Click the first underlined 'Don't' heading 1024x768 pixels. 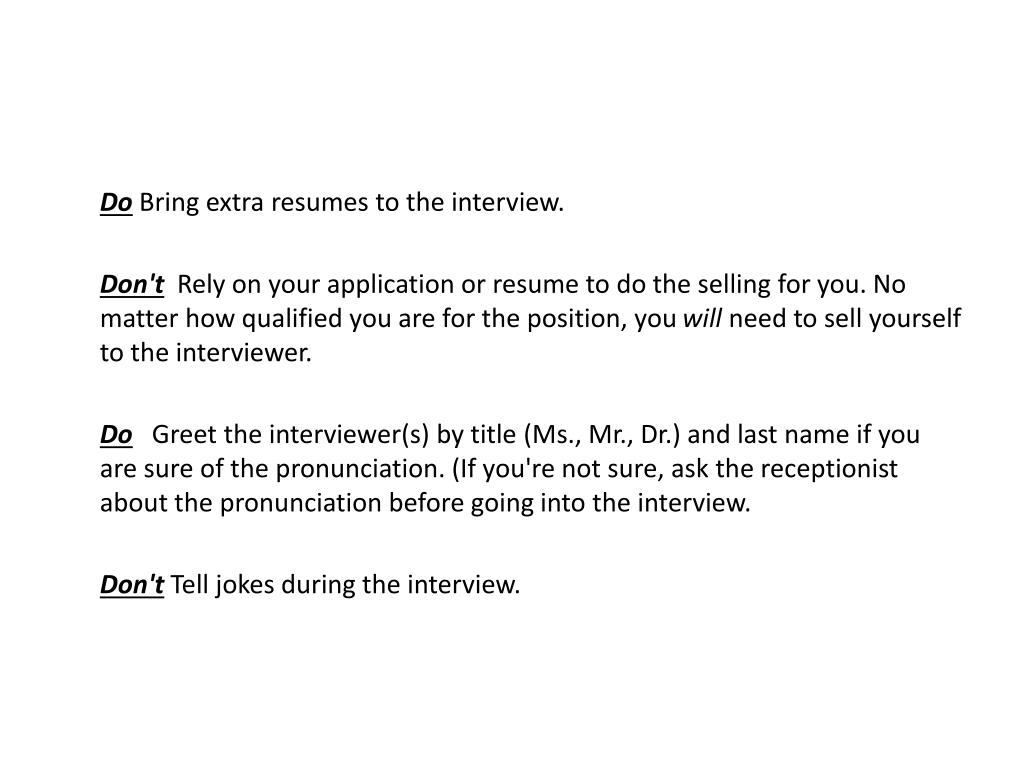(x=132, y=285)
